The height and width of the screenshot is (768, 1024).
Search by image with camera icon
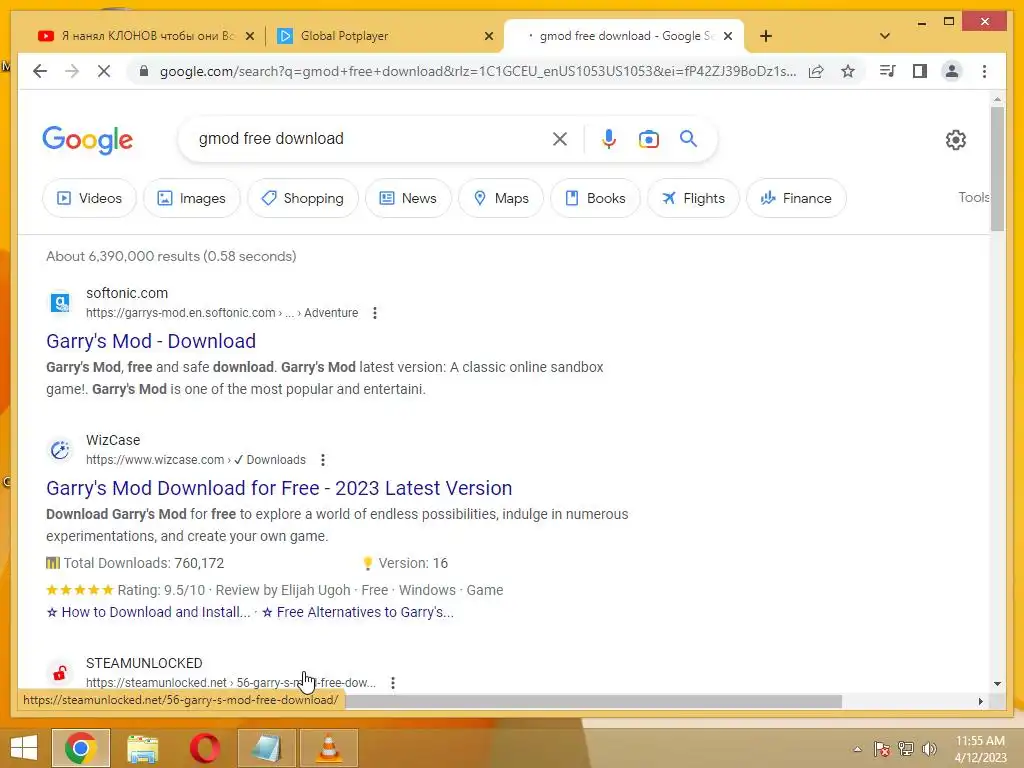pyautogui.click(x=648, y=139)
